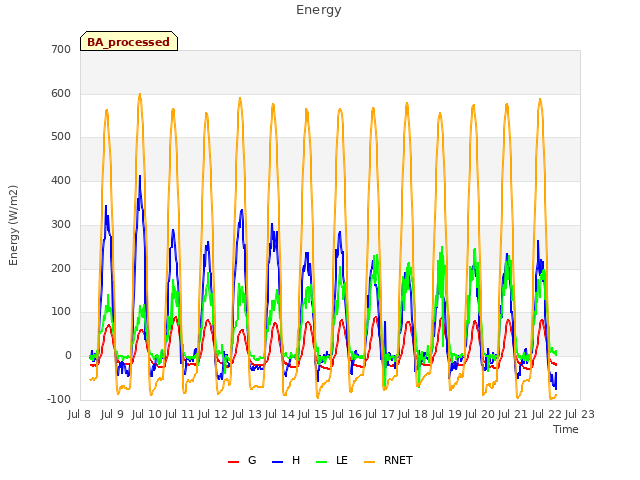The height and width of the screenshot is (480, 640).
Task: Select the G legend label
Action: tap(252, 460)
